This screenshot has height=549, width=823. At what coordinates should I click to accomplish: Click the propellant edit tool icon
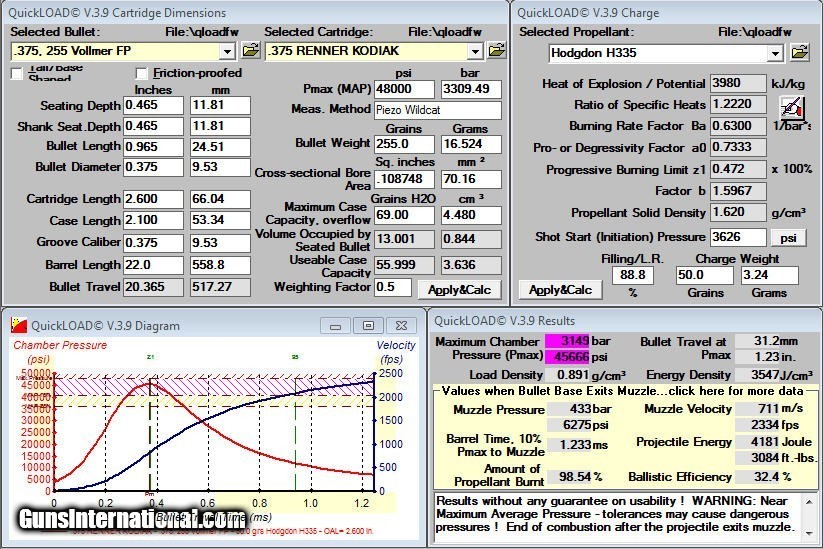tap(792, 106)
